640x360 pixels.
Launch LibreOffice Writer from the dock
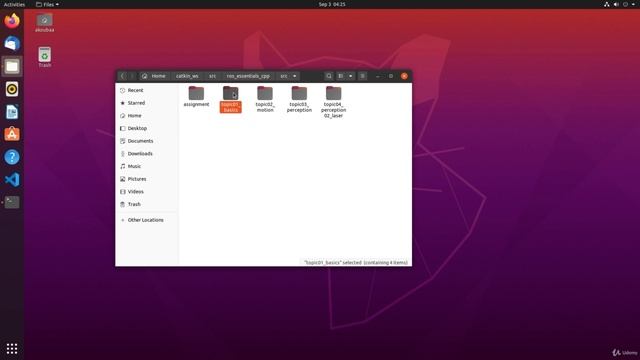[x=12, y=111]
